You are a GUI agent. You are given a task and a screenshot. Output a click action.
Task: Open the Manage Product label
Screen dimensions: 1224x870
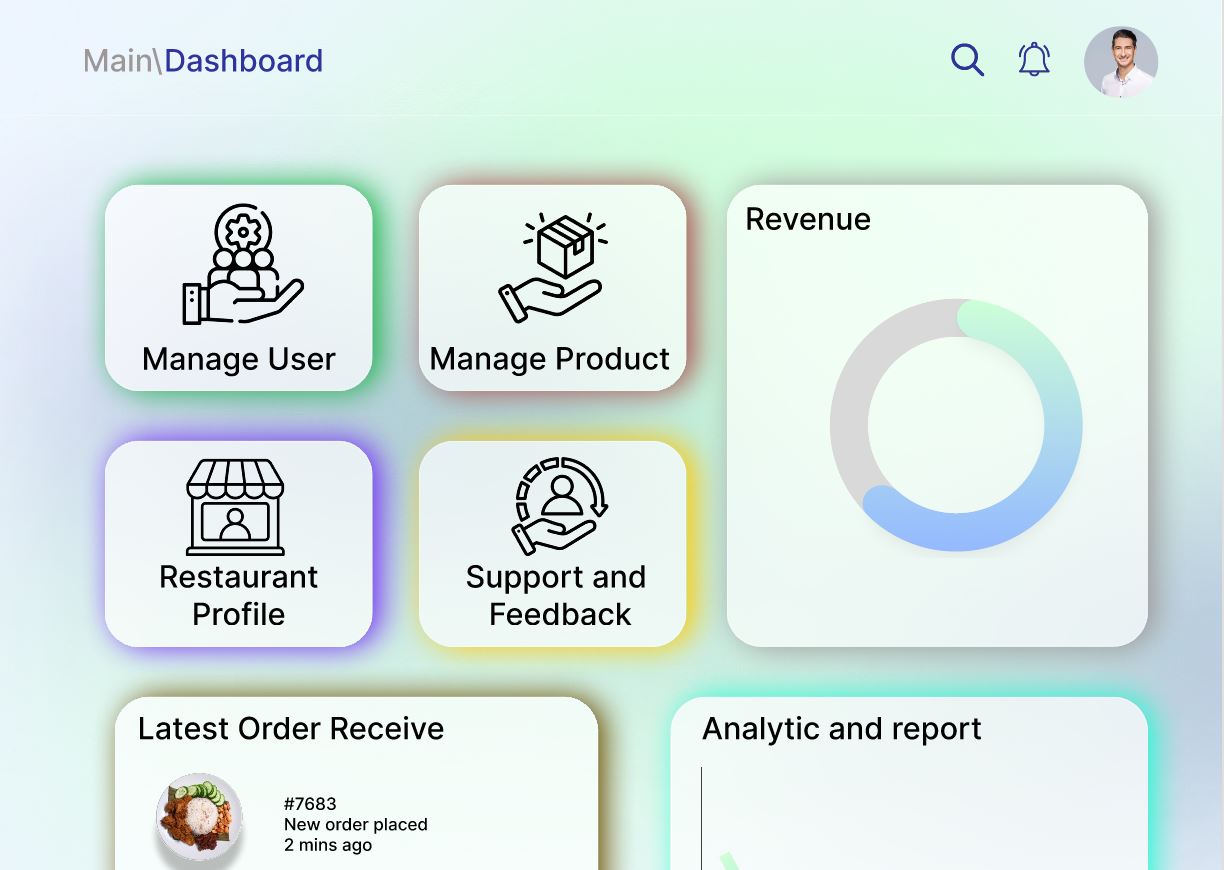point(550,359)
